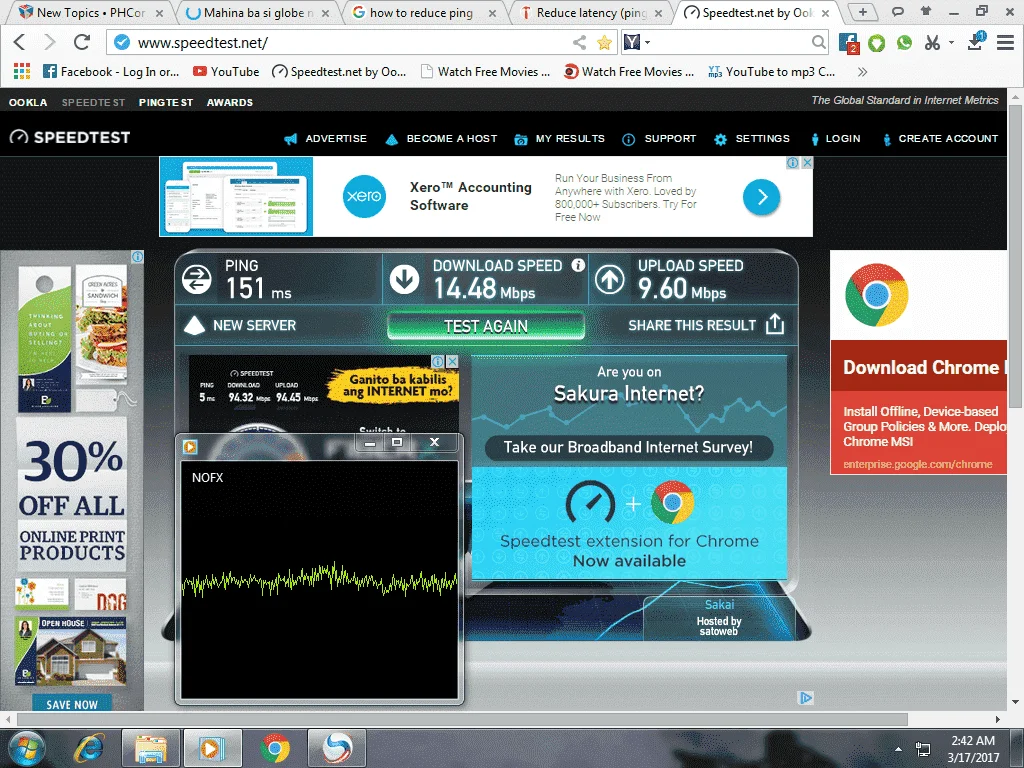Viewport: 1024px width, 768px height.
Task: Open Speedtest SETTINGS
Action: click(x=752, y=138)
